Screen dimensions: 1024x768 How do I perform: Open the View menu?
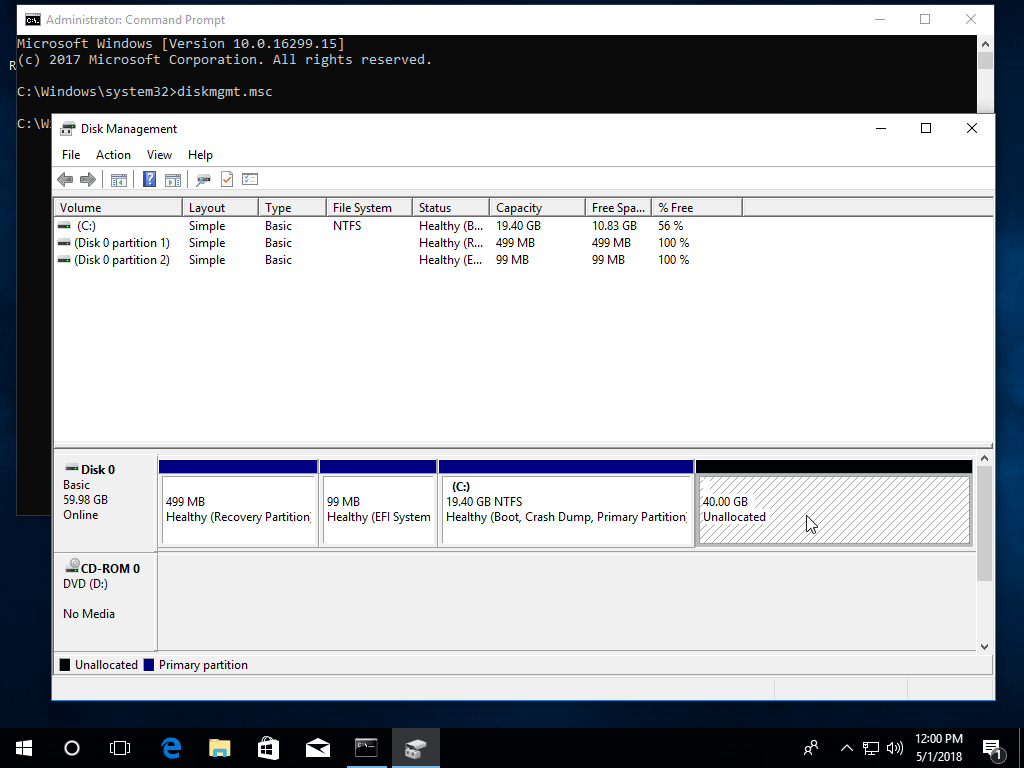pyautogui.click(x=159, y=155)
